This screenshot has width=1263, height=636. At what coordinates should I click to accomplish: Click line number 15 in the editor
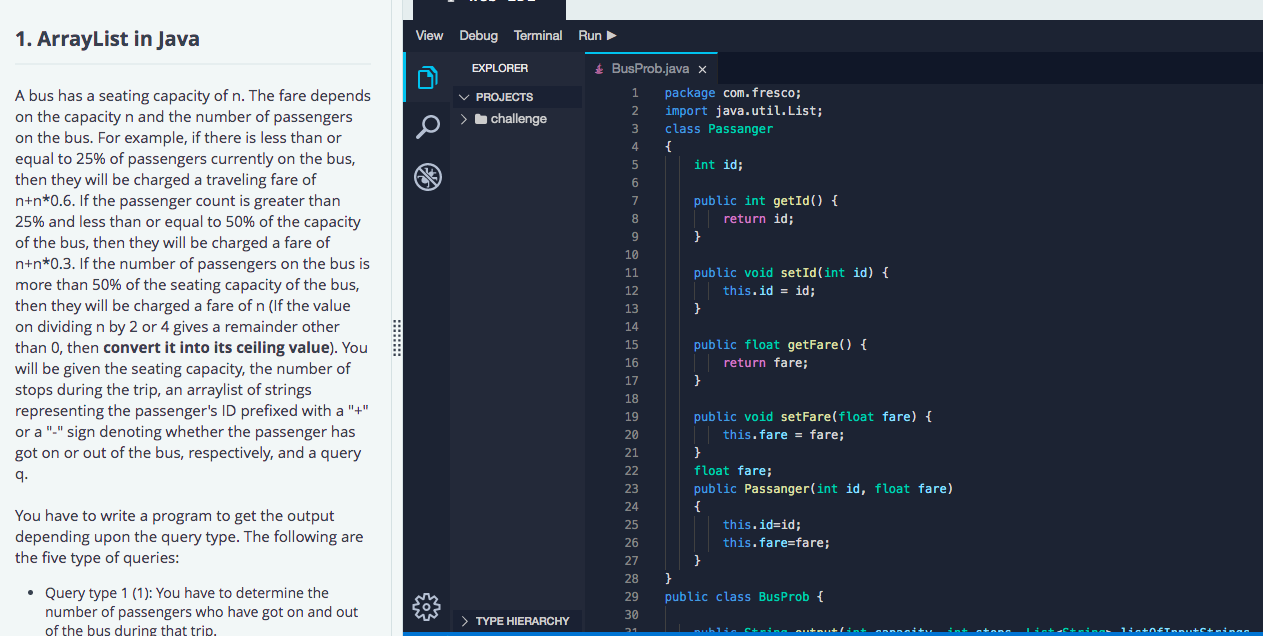(x=631, y=344)
